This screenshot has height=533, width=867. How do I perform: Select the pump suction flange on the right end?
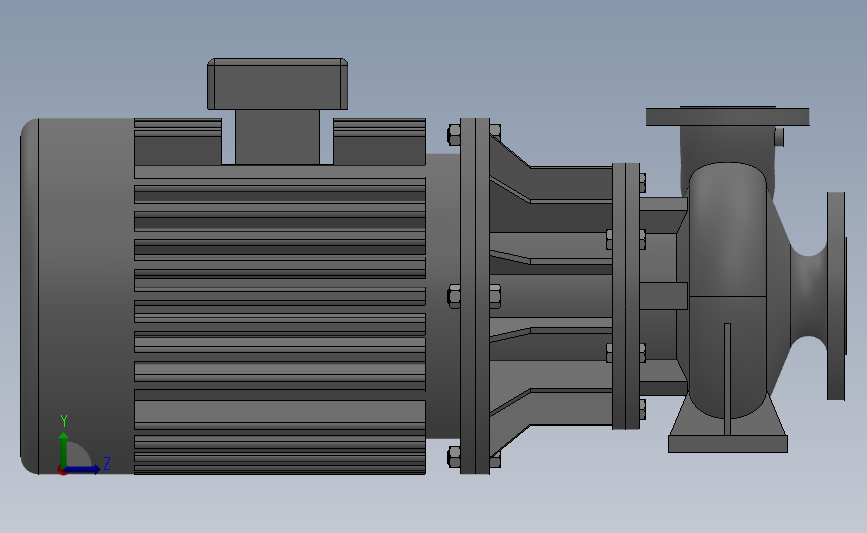[x=837, y=296]
